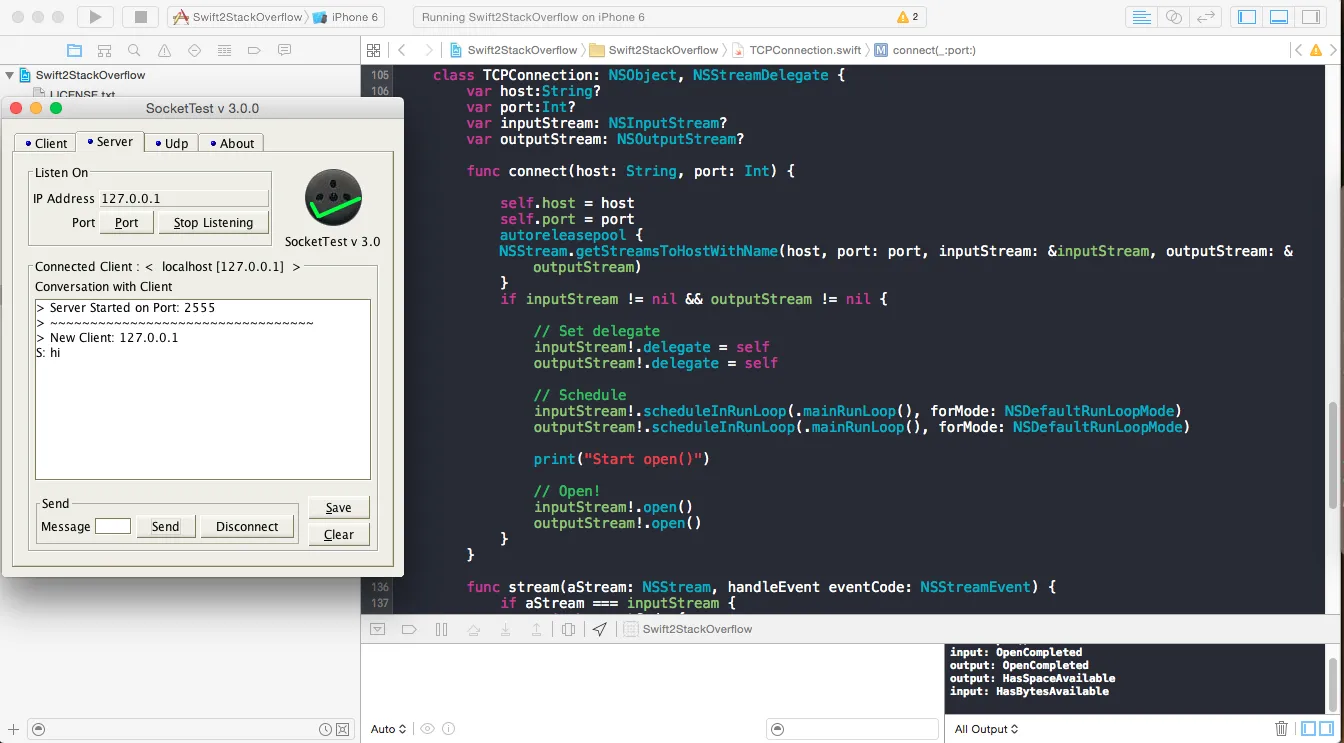Open connect(_:port:) method jump bar menu
The width and height of the screenshot is (1344, 743).
(925, 50)
